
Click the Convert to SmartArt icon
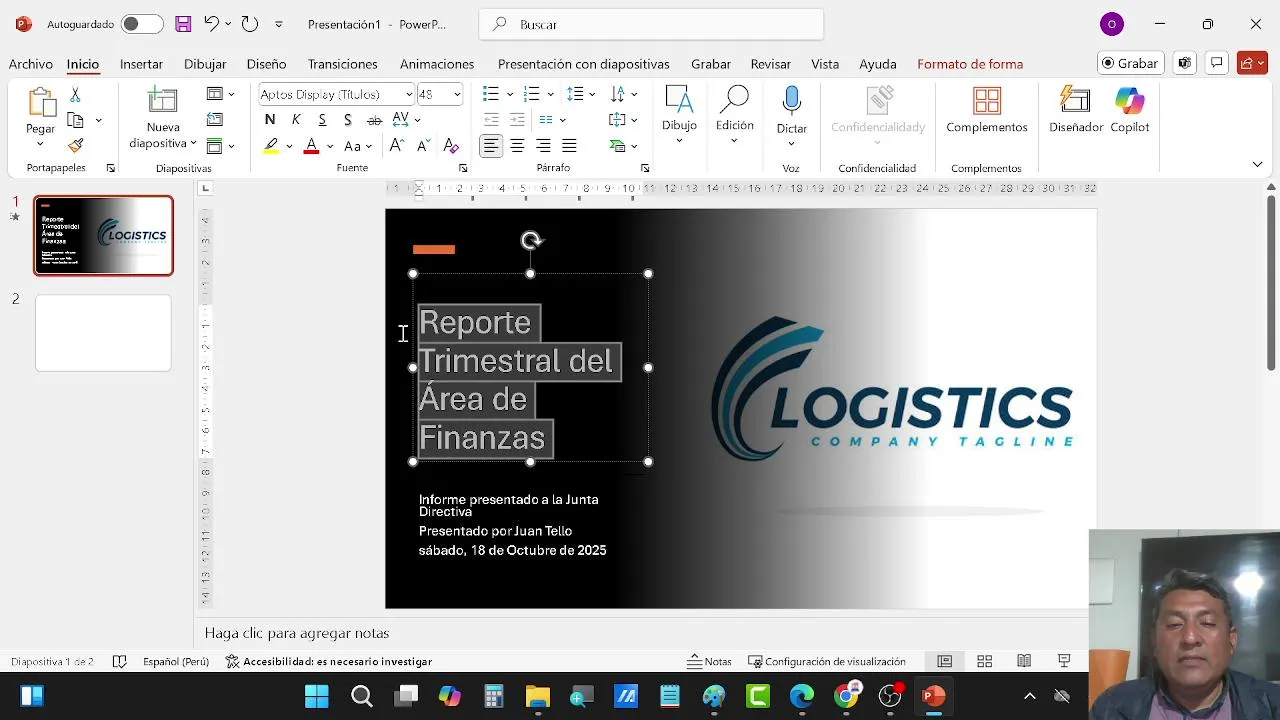coord(617,146)
